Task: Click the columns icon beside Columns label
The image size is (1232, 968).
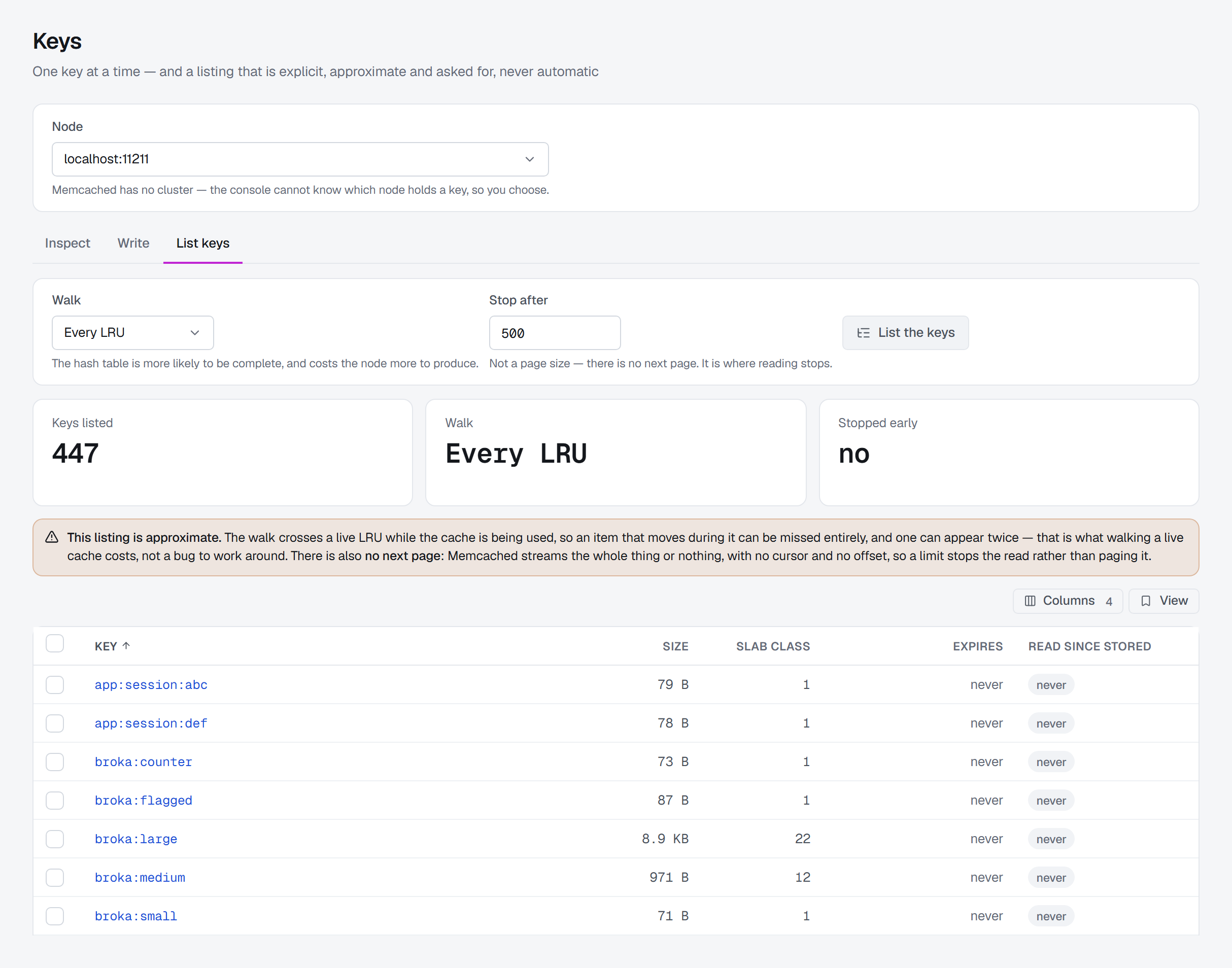Action: click(x=1030, y=601)
